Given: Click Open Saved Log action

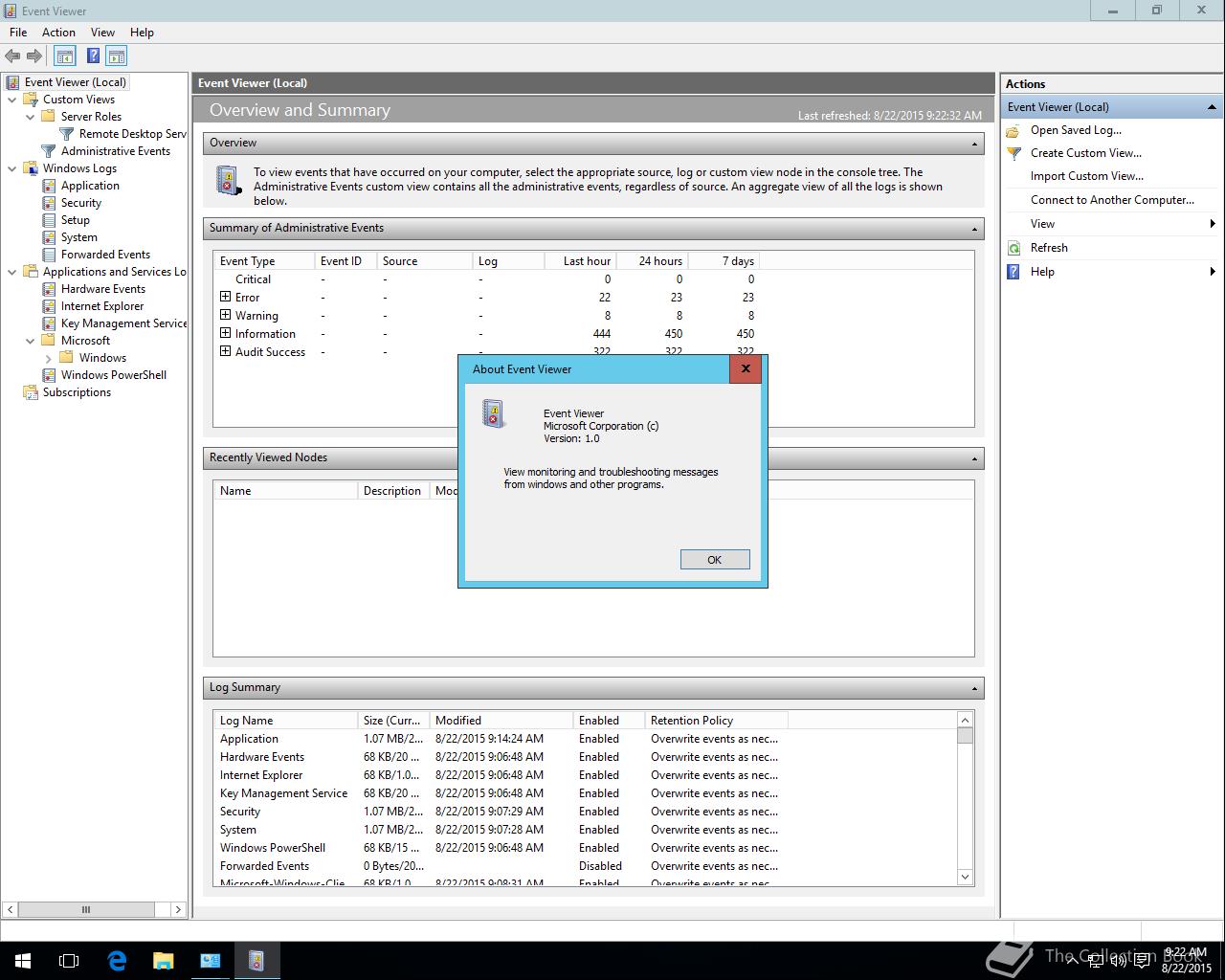Looking at the screenshot, I should tap(1076, 130).
